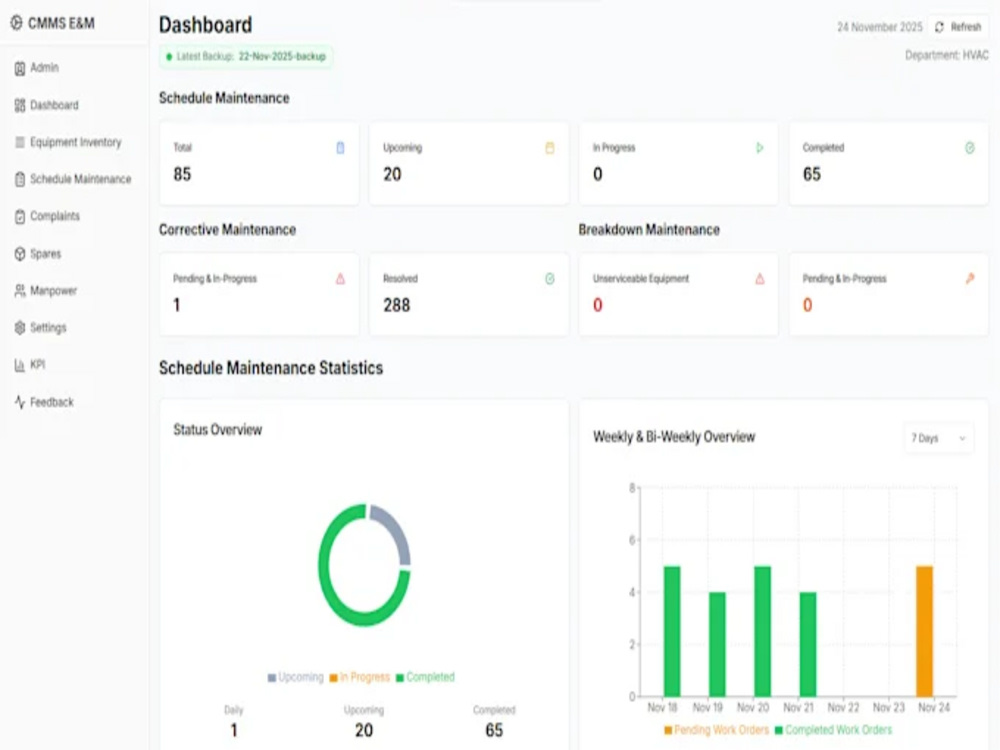
Task: Click the orange In Progress legend swatch
Action: click(x=333, y=678)
